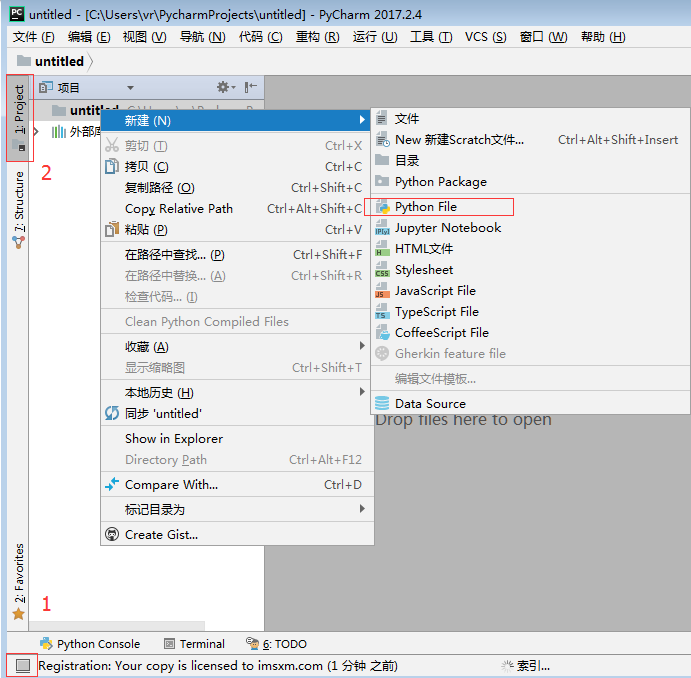The image size is (691, 678).
Task: Open the 7: Structure side tab
Action: point(19,210)
